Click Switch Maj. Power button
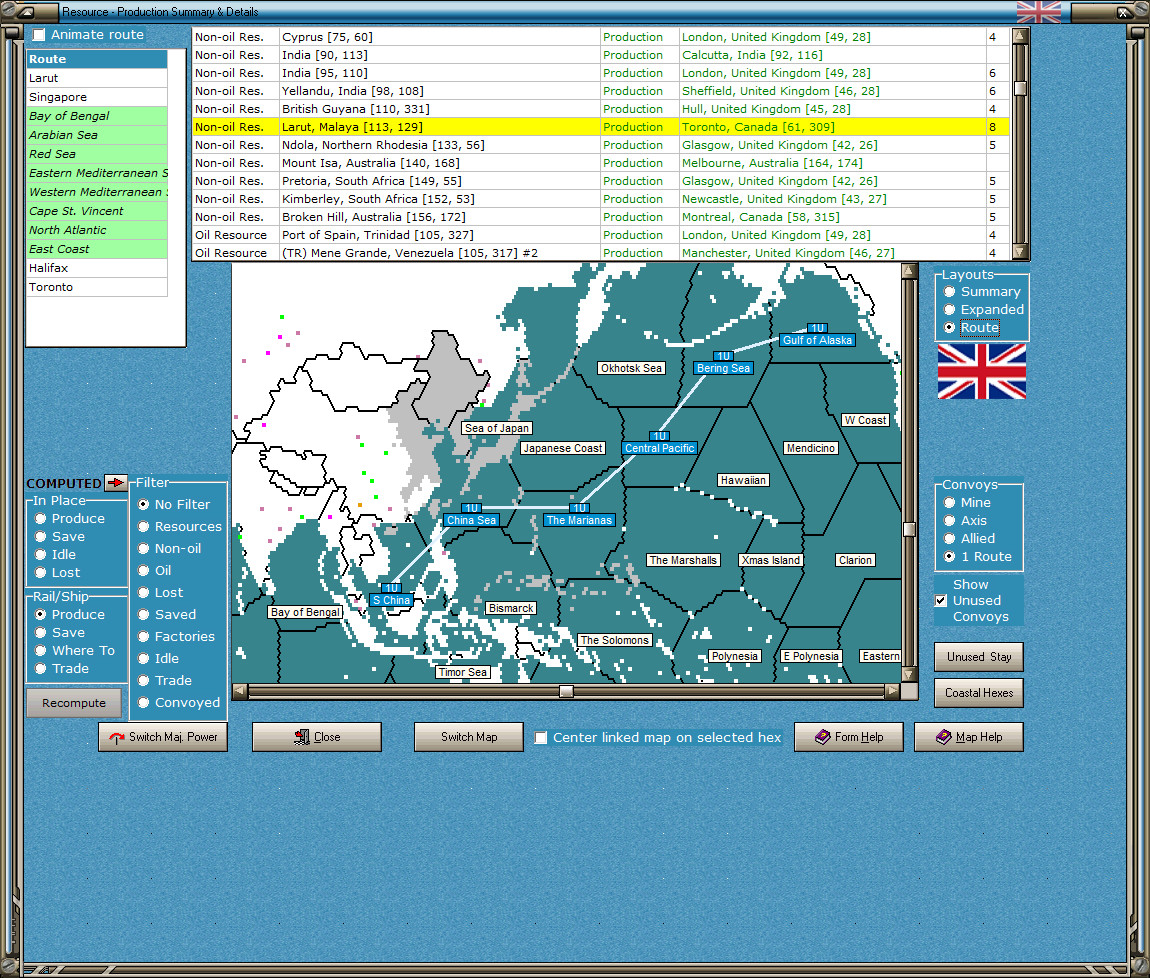The height and width of the screenshot is (978, 1150). point(163,737)
